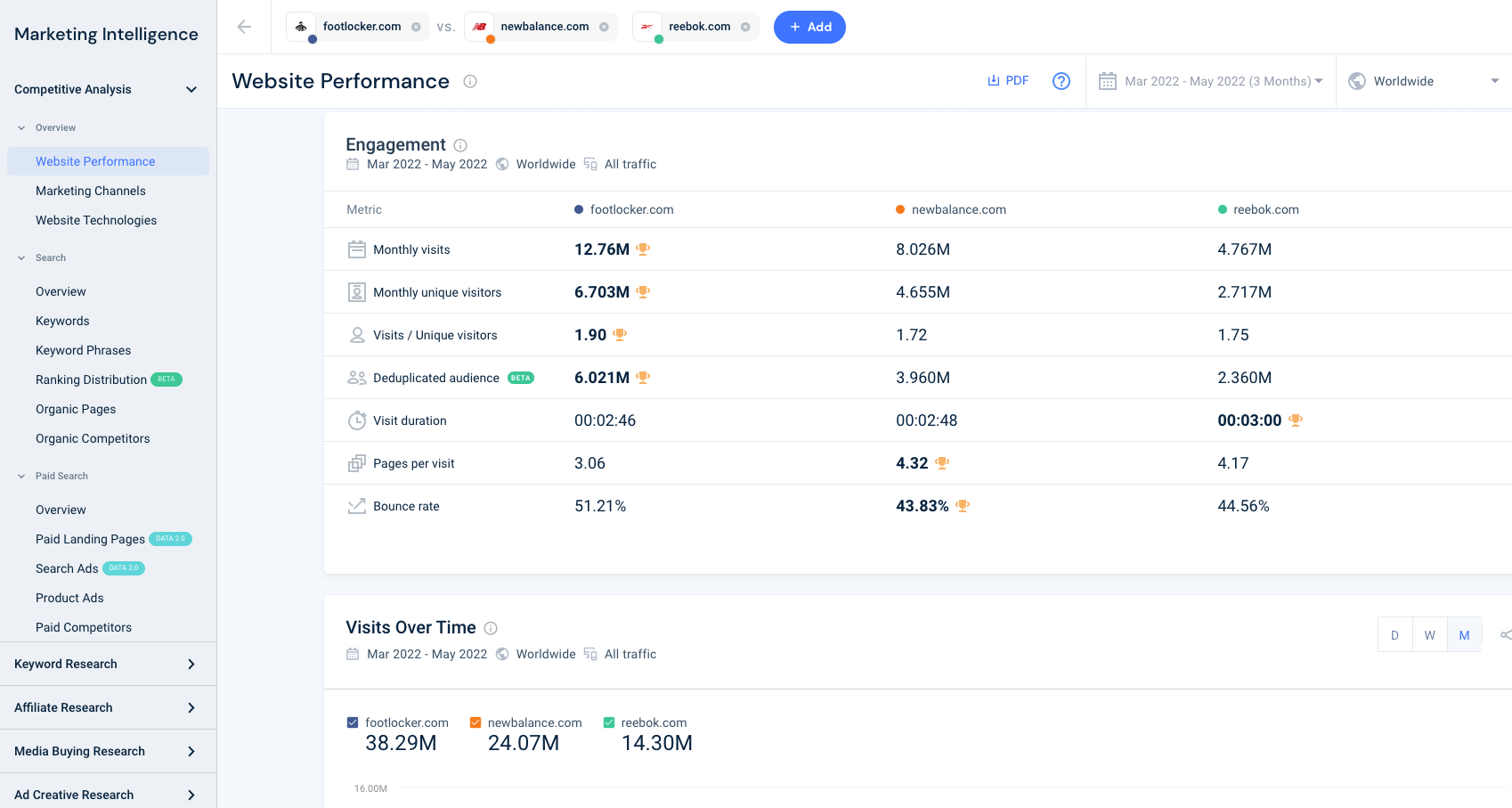
Task: Click the Marketing Intelligence title
Action: pos(106,34)
